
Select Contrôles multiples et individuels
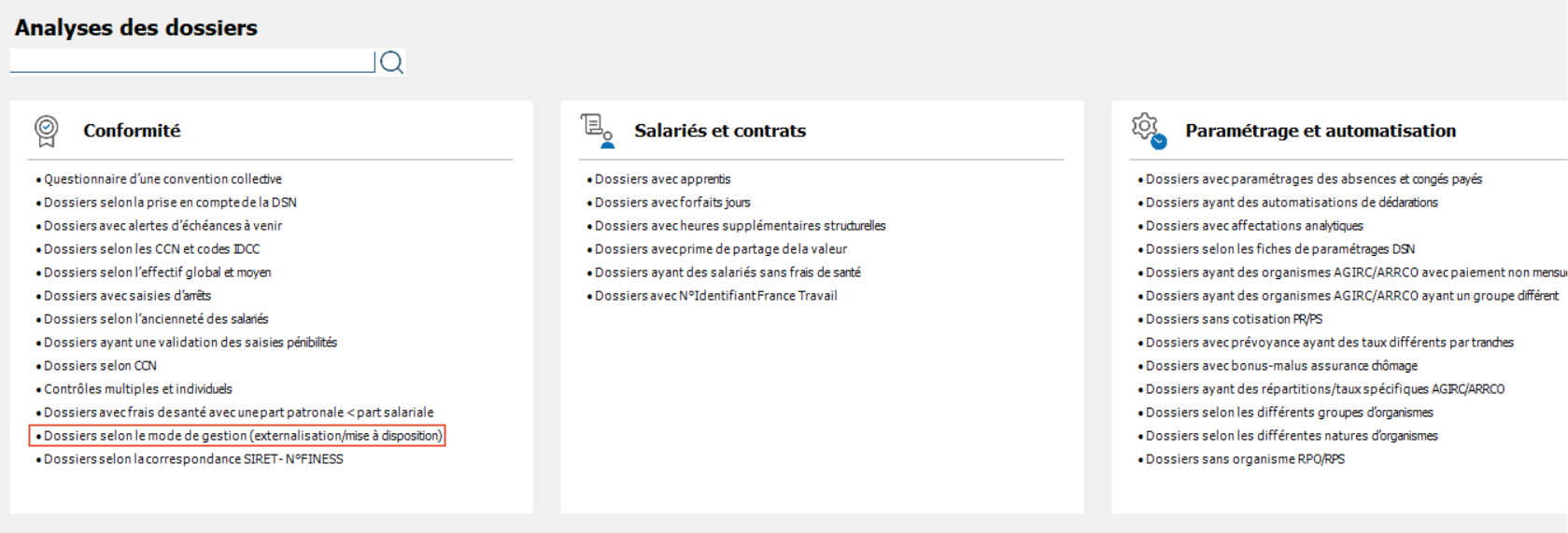[x=138, y=389]
